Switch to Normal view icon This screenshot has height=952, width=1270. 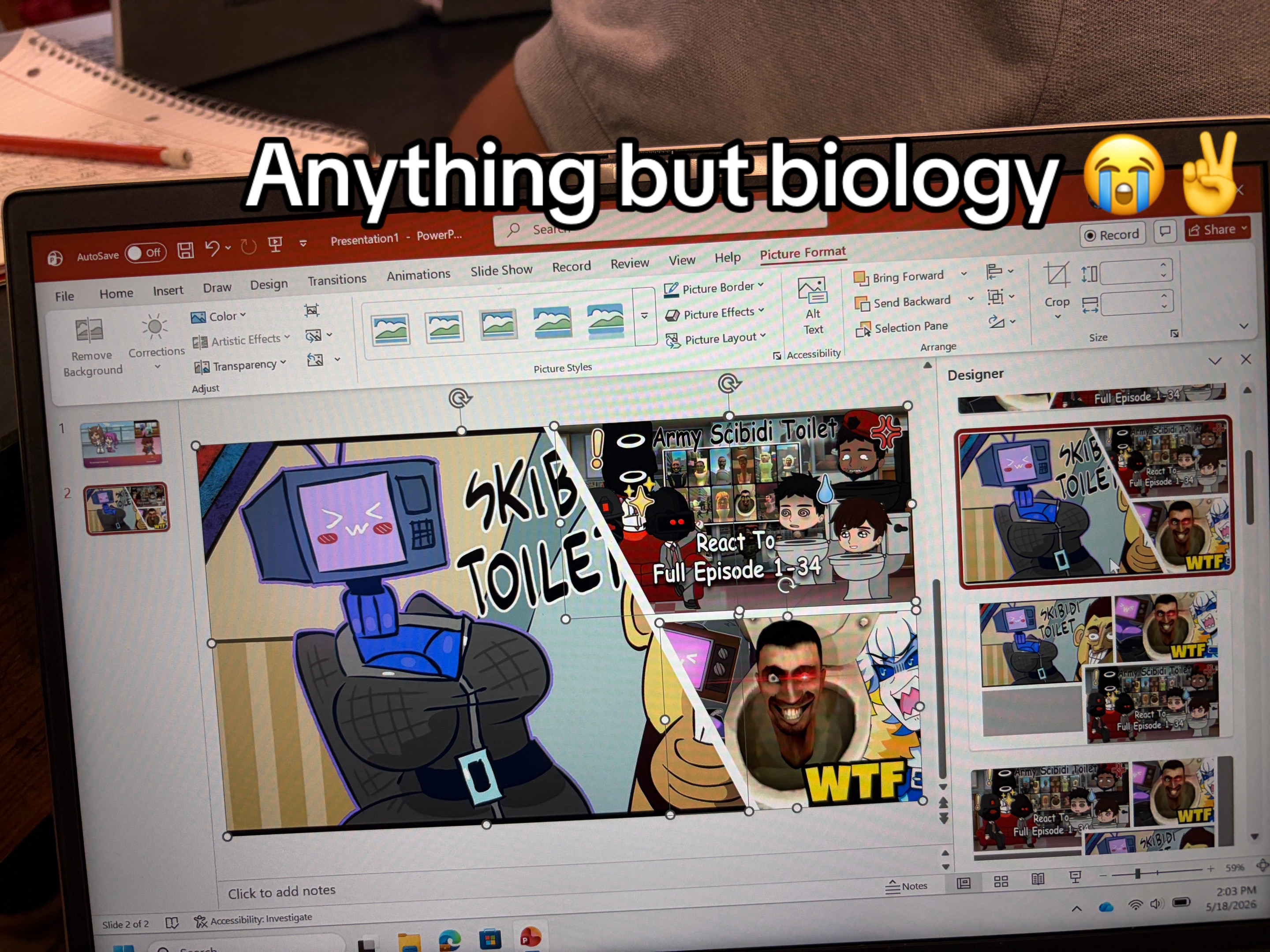964,884
